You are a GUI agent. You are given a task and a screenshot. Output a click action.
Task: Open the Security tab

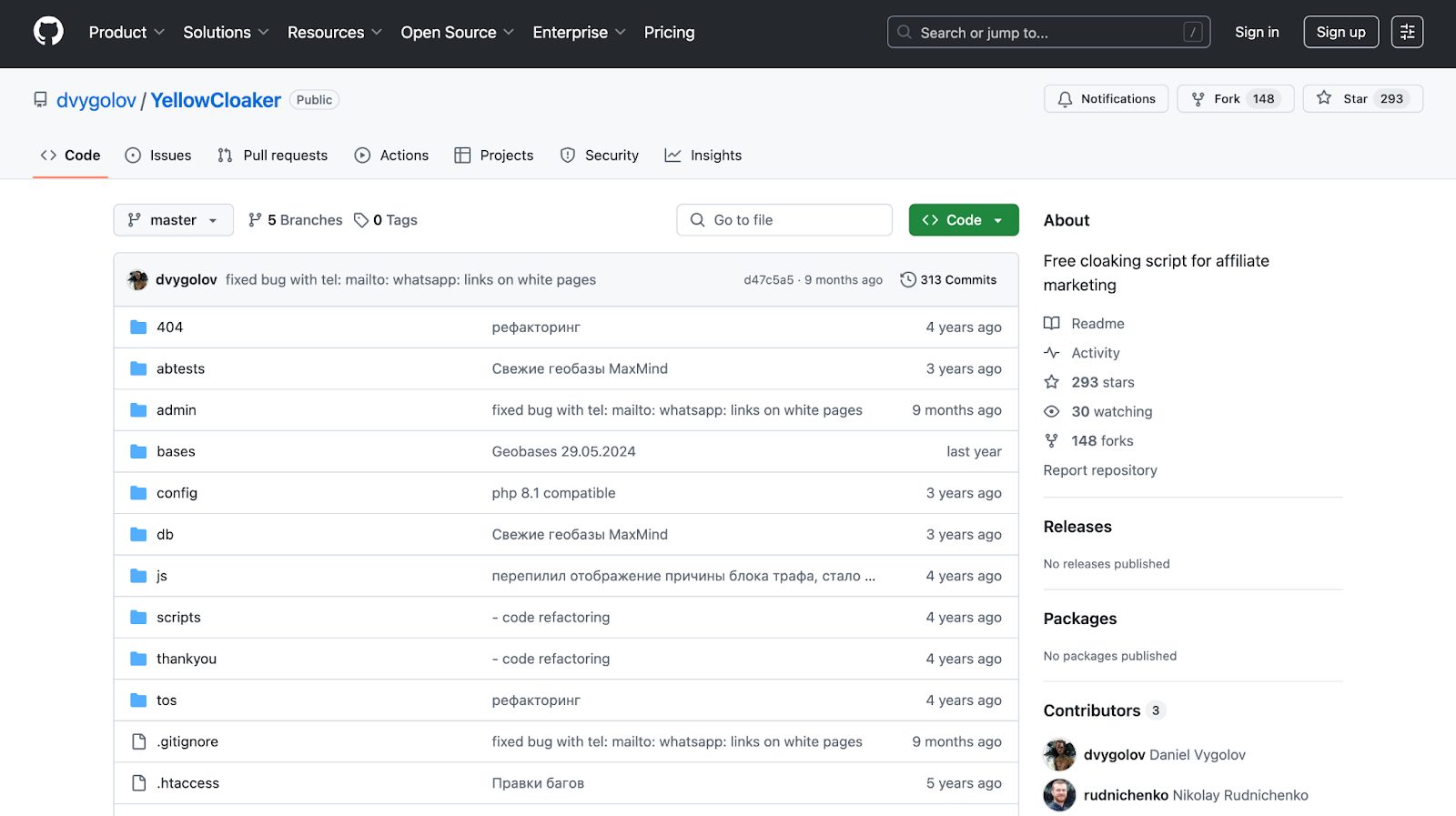click(x=600, y=156)
